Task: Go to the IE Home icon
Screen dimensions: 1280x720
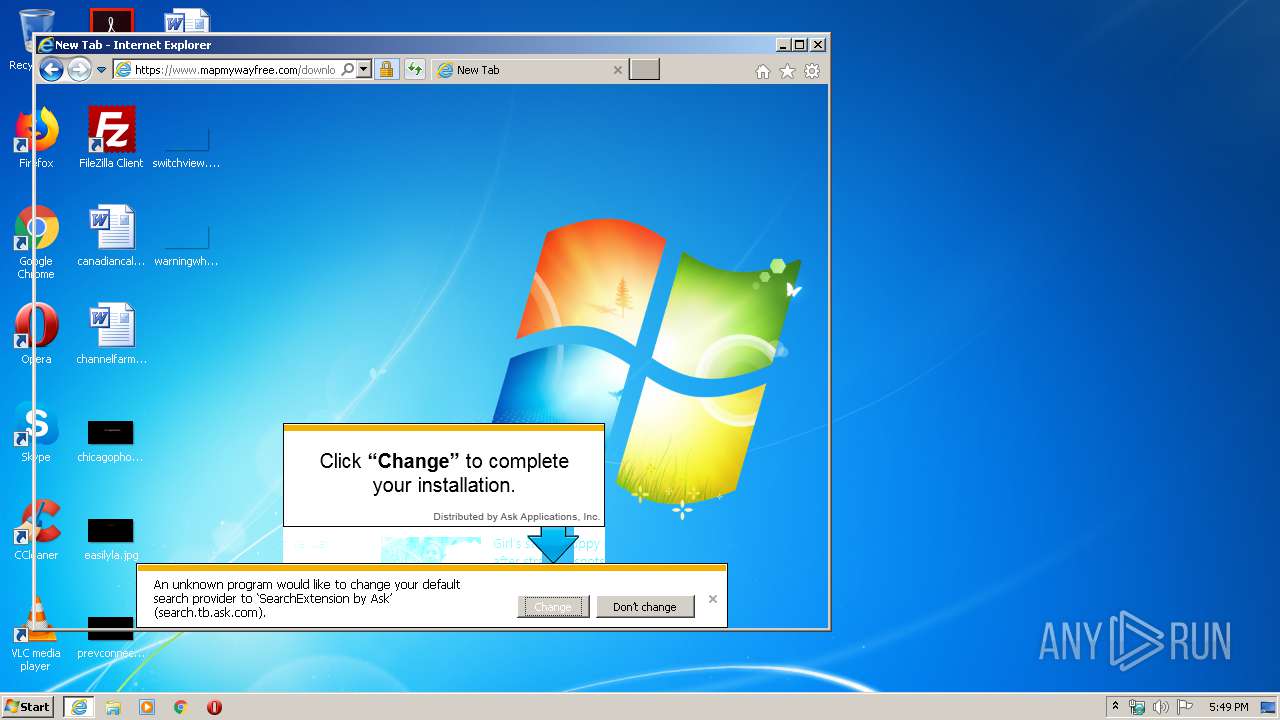Action: point(763,71)
